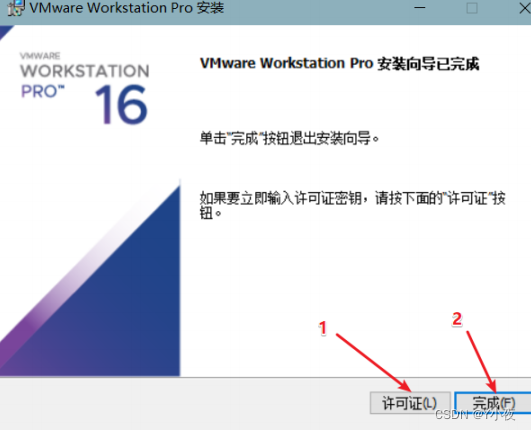The height and width of the screenshot is (430, 531).
Task: Close the VMware Workstation Pro installer
Action: tap(525, 8)
